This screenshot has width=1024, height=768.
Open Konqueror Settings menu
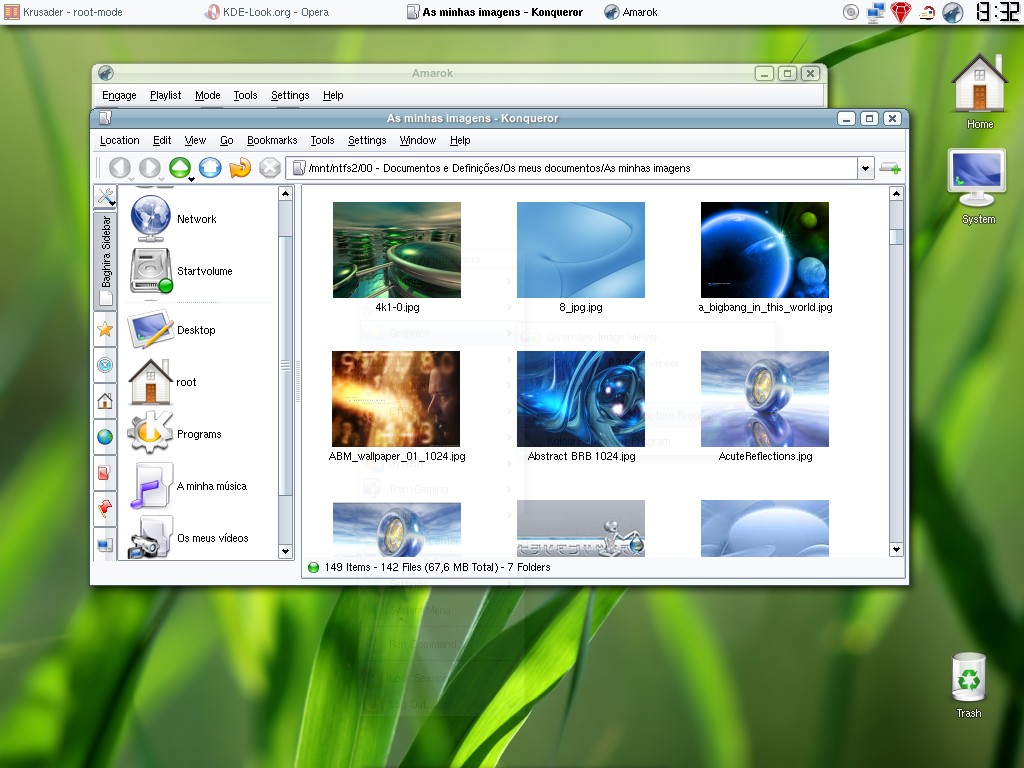367,140
